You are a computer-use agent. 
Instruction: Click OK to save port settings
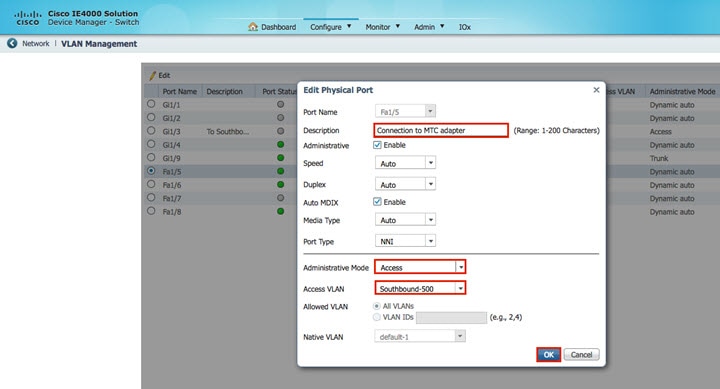(549, 355)
